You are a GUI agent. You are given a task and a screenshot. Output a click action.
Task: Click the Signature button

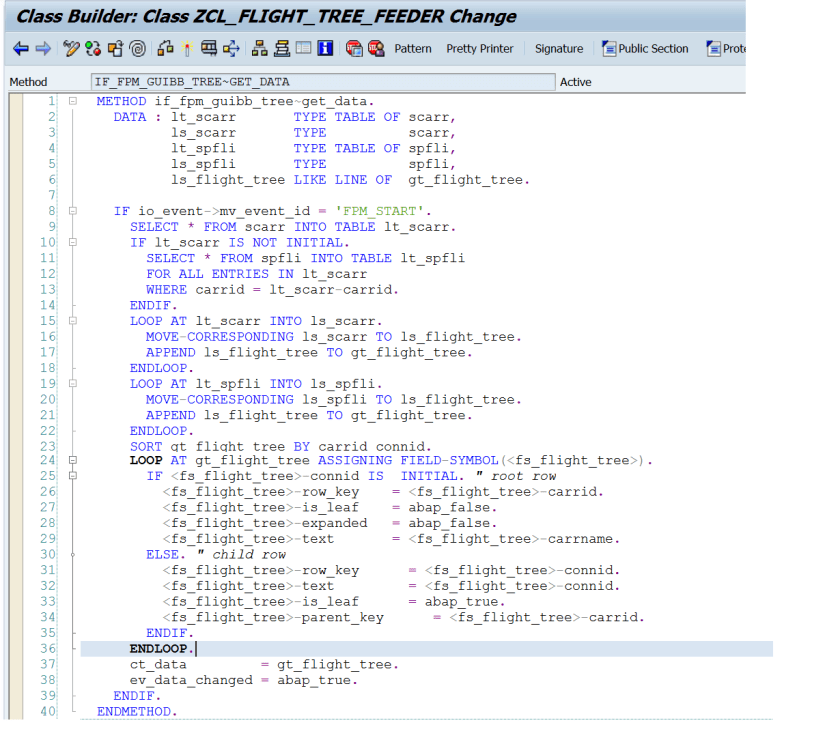click(558, 48)
